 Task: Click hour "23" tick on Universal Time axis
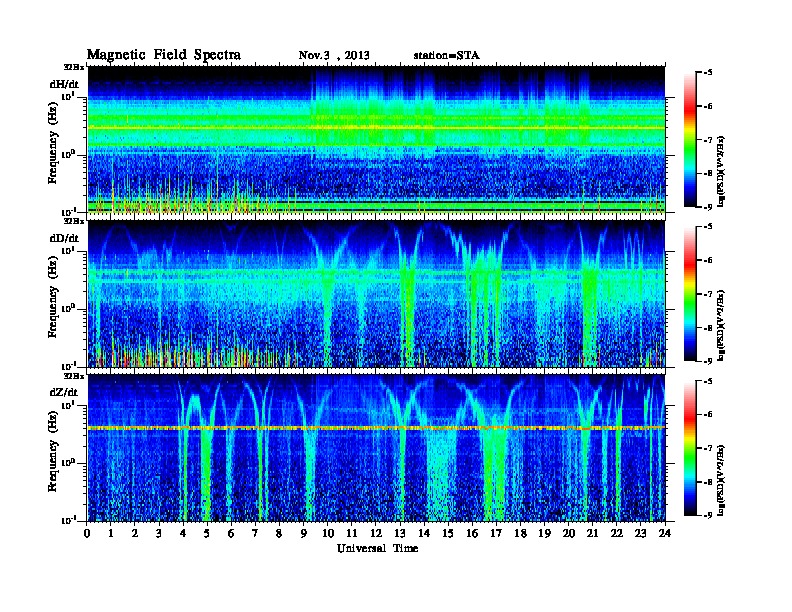pos(640,534)
